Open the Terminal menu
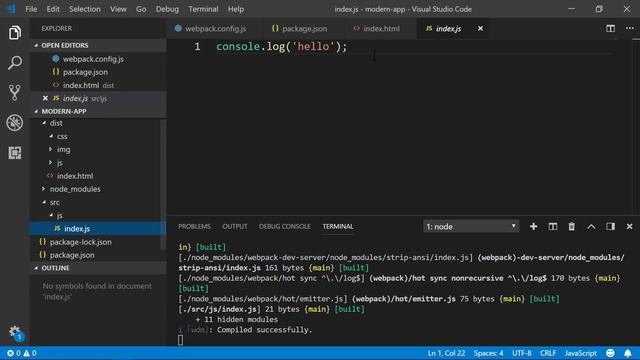The height and width of the screenshot is (360, 640). 203,9
